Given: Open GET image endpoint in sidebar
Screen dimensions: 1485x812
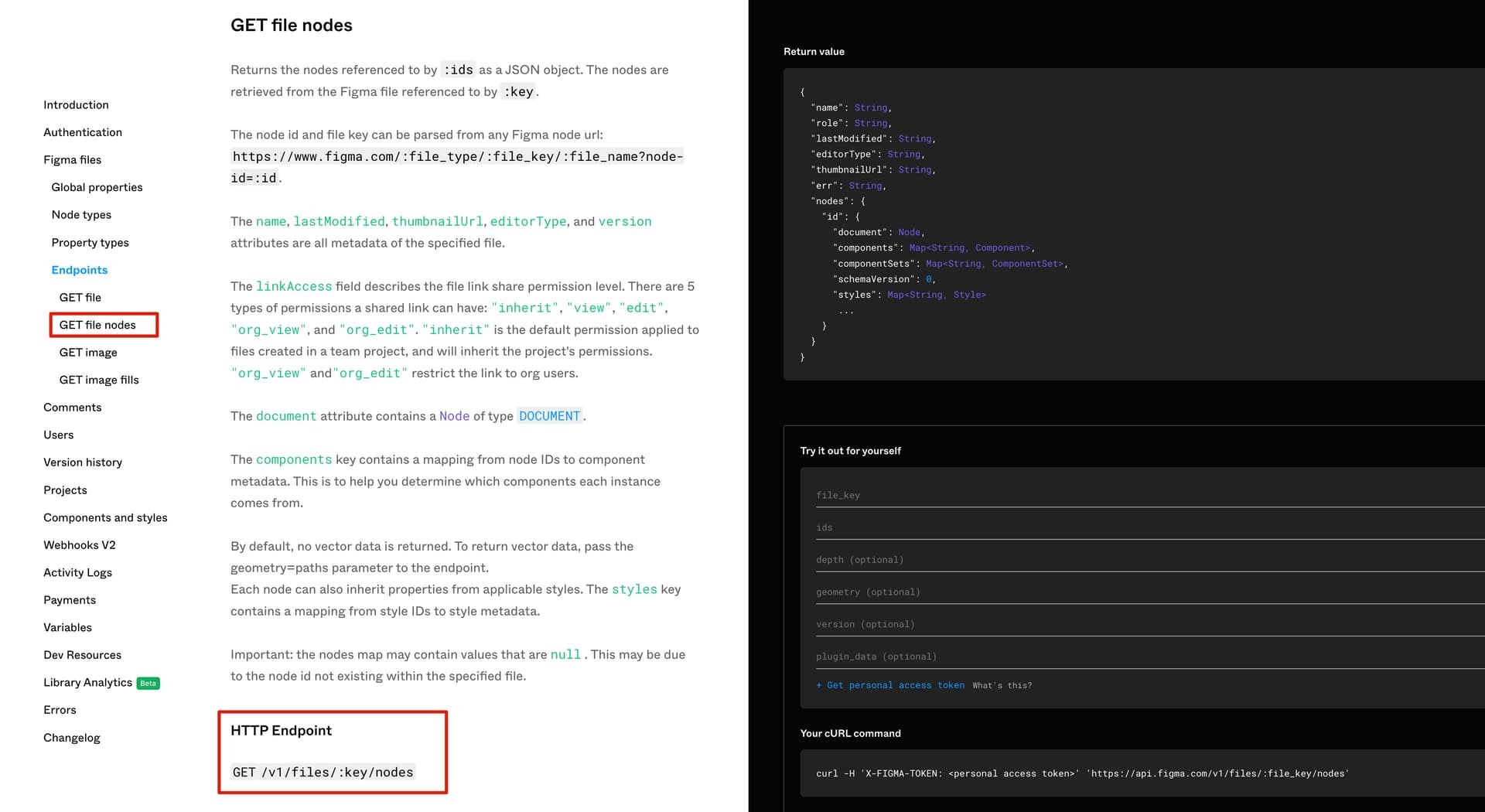Looking at the screenshot, I should tap(88, 352).
